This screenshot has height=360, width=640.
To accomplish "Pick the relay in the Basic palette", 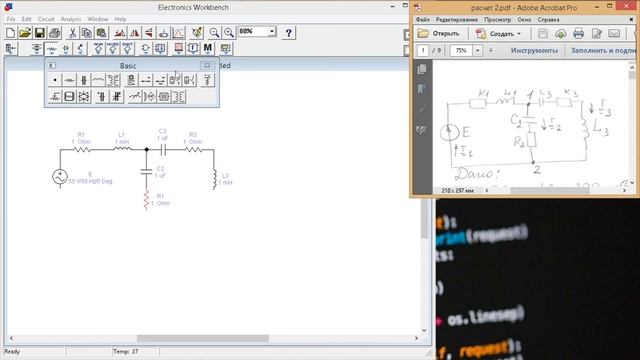I will pyautogui.click(x=131, y=80).
